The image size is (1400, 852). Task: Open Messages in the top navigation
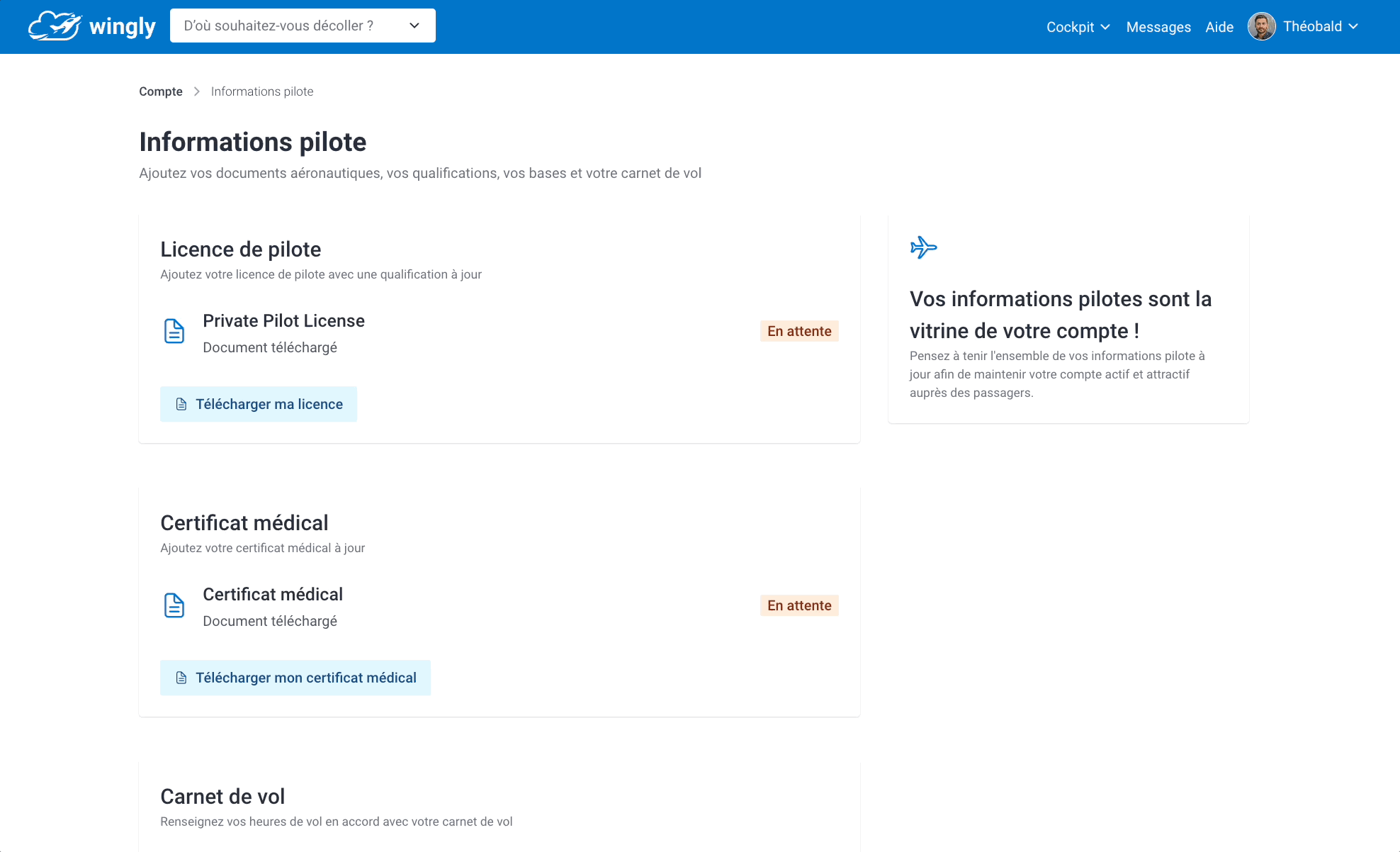click(x=1158, y=27)
